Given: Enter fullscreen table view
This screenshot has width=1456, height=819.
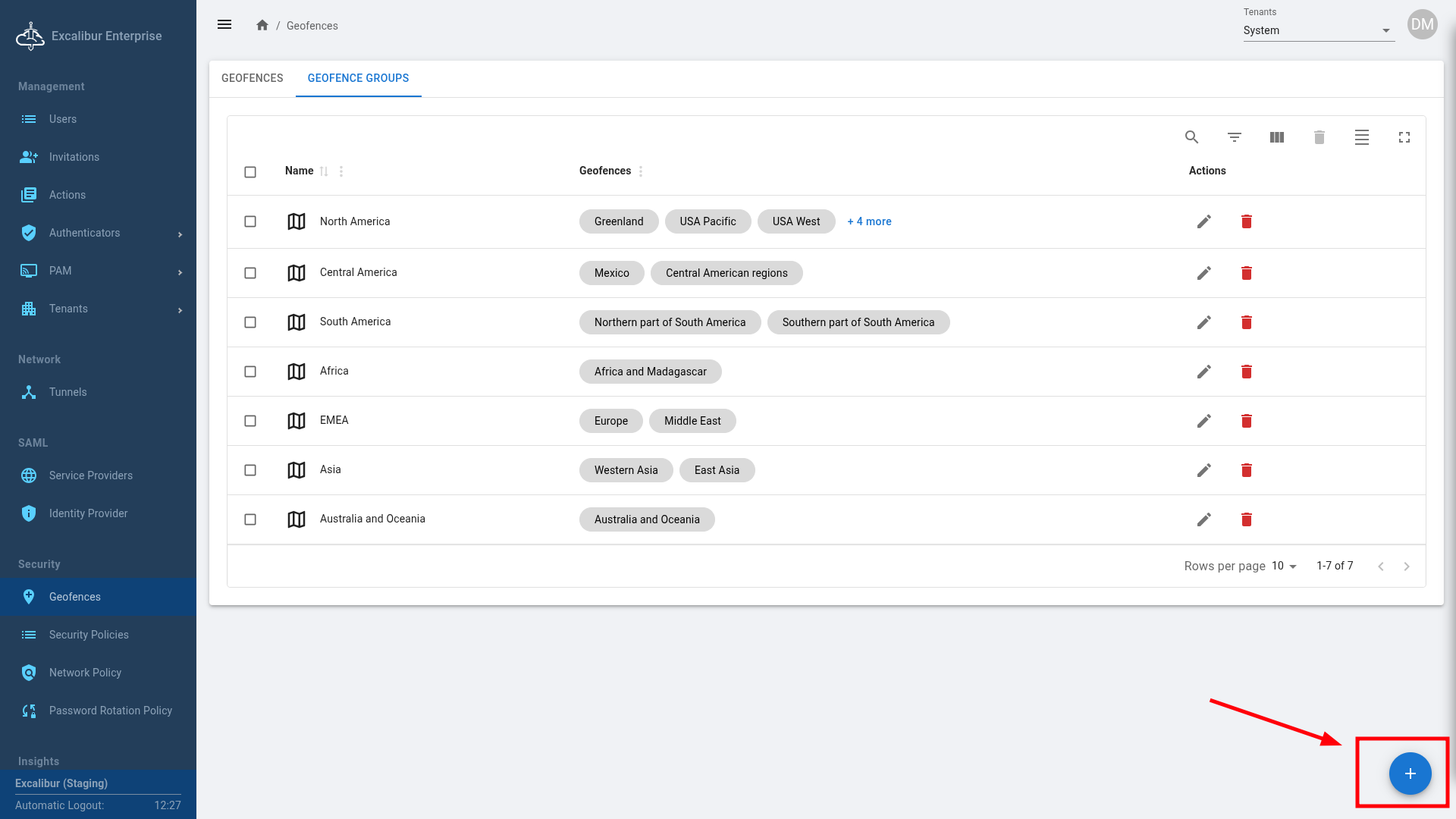Looking at the screenshot, I should click(1404, 137).
